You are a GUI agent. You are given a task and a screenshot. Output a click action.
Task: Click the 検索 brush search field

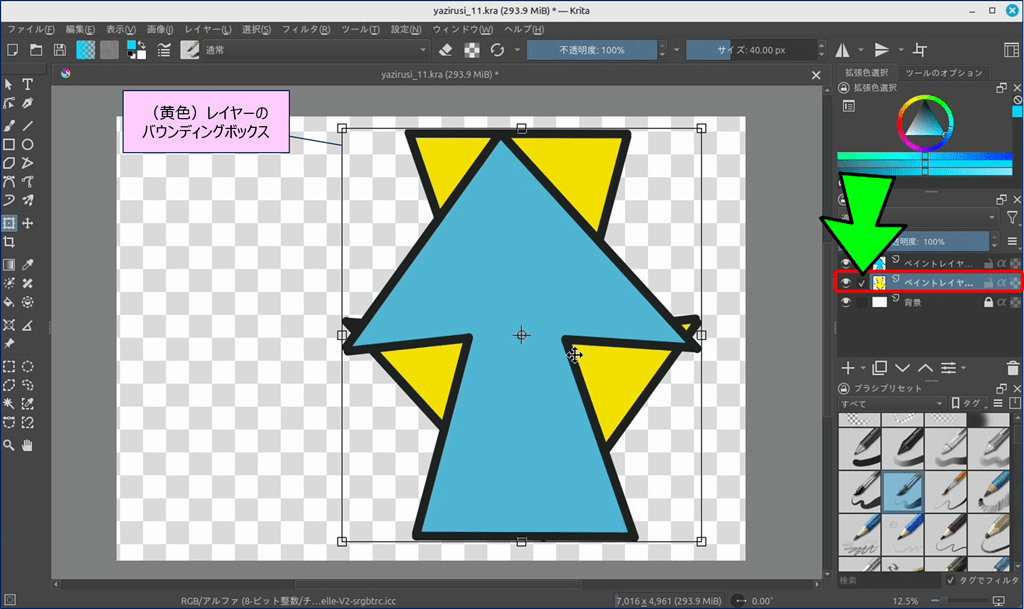point(888,580)
